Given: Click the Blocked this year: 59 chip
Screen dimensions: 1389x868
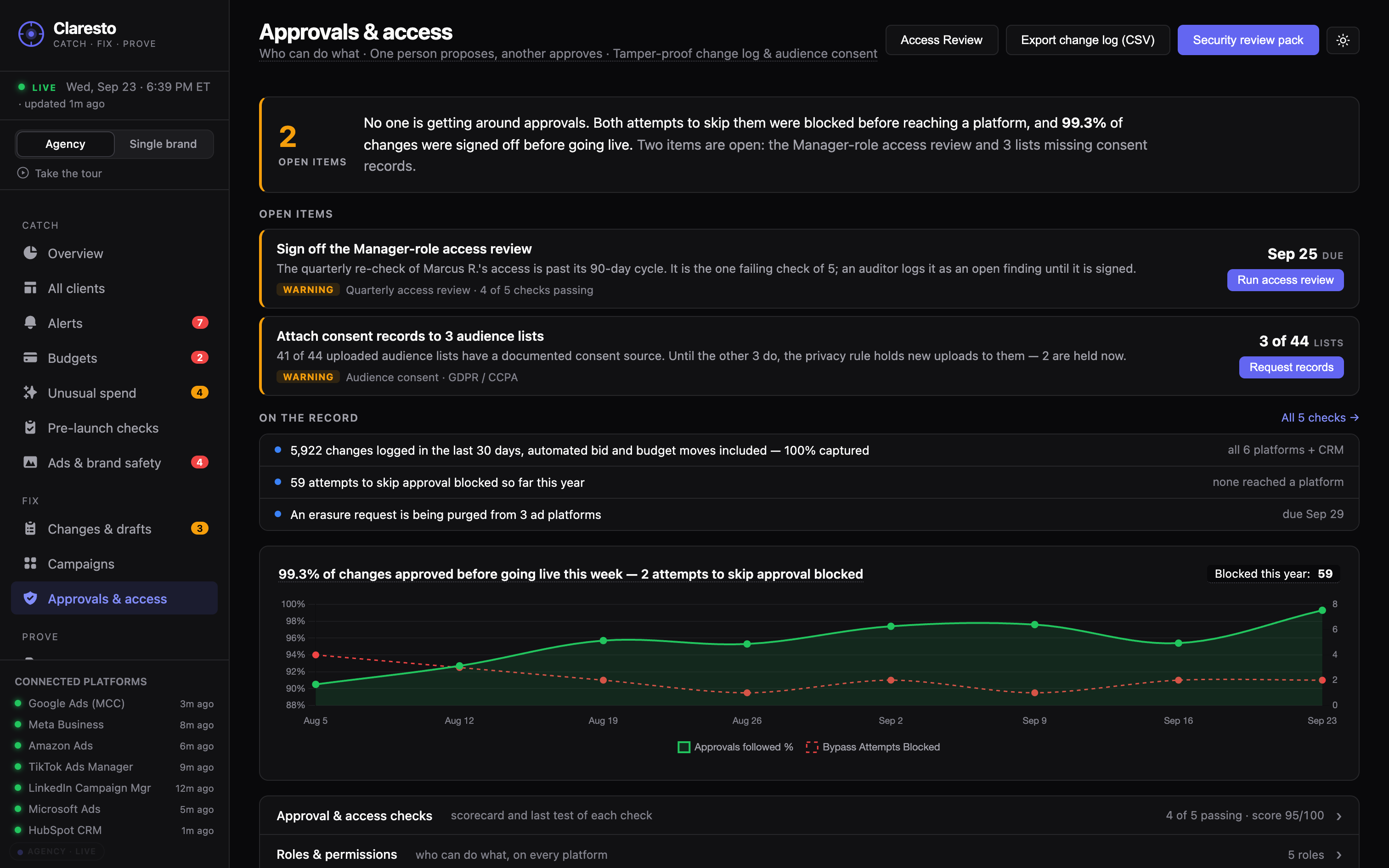Looking at the screenshot, I should [1273, 574].
